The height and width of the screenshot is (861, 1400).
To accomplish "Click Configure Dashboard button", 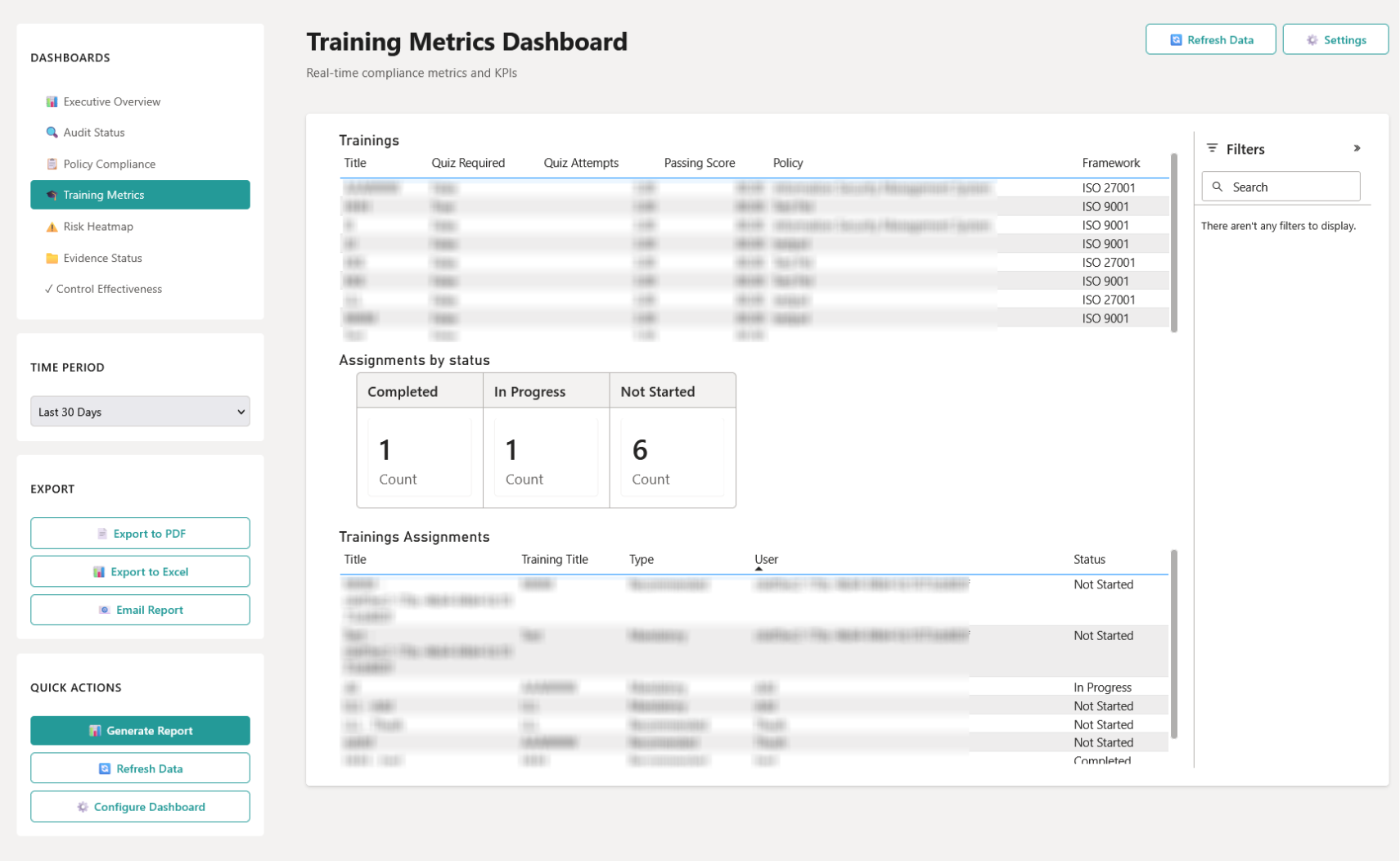I will (x=140, y=807).
